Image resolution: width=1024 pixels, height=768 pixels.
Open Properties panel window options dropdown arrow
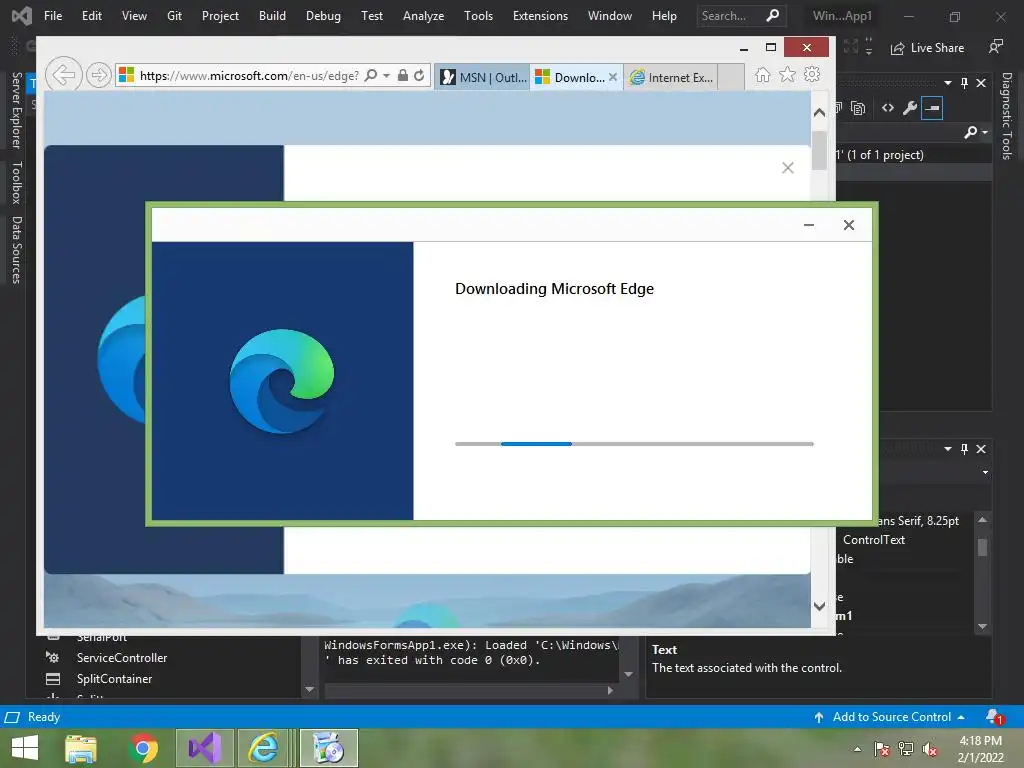click(948, 449)
